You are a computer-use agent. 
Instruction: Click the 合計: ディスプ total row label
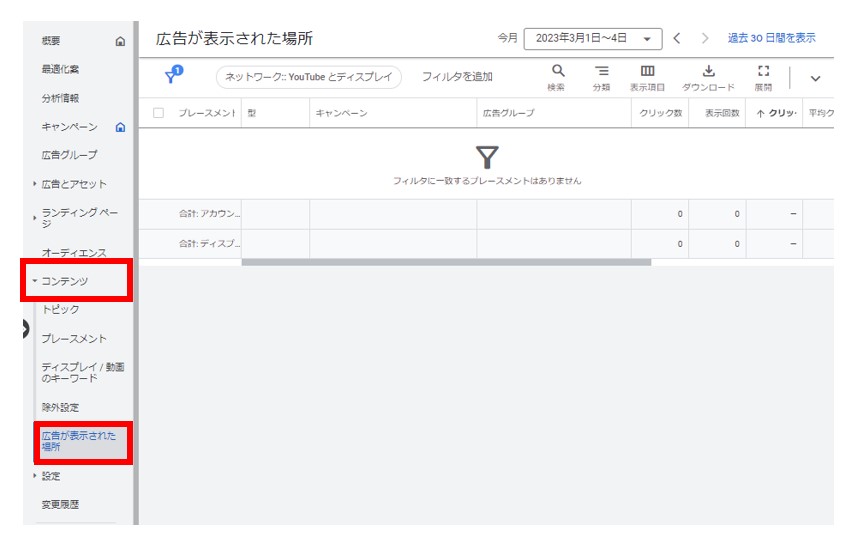point(210,243)
